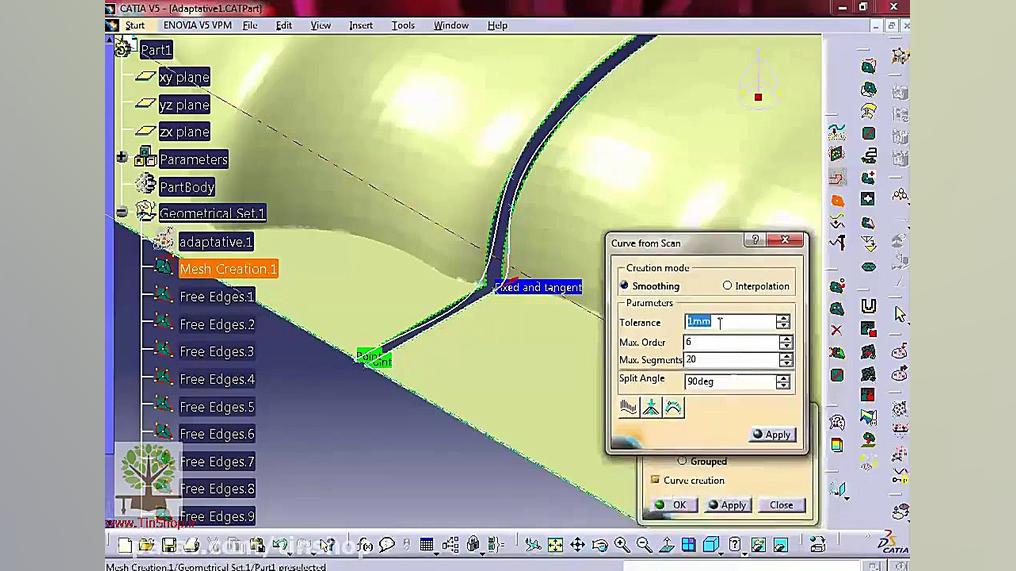Image resolution: width=1016 pixels, height=571 pixels.
Task: Click the New document icon in bottom toolbar
Action: (x=124, y=545)
